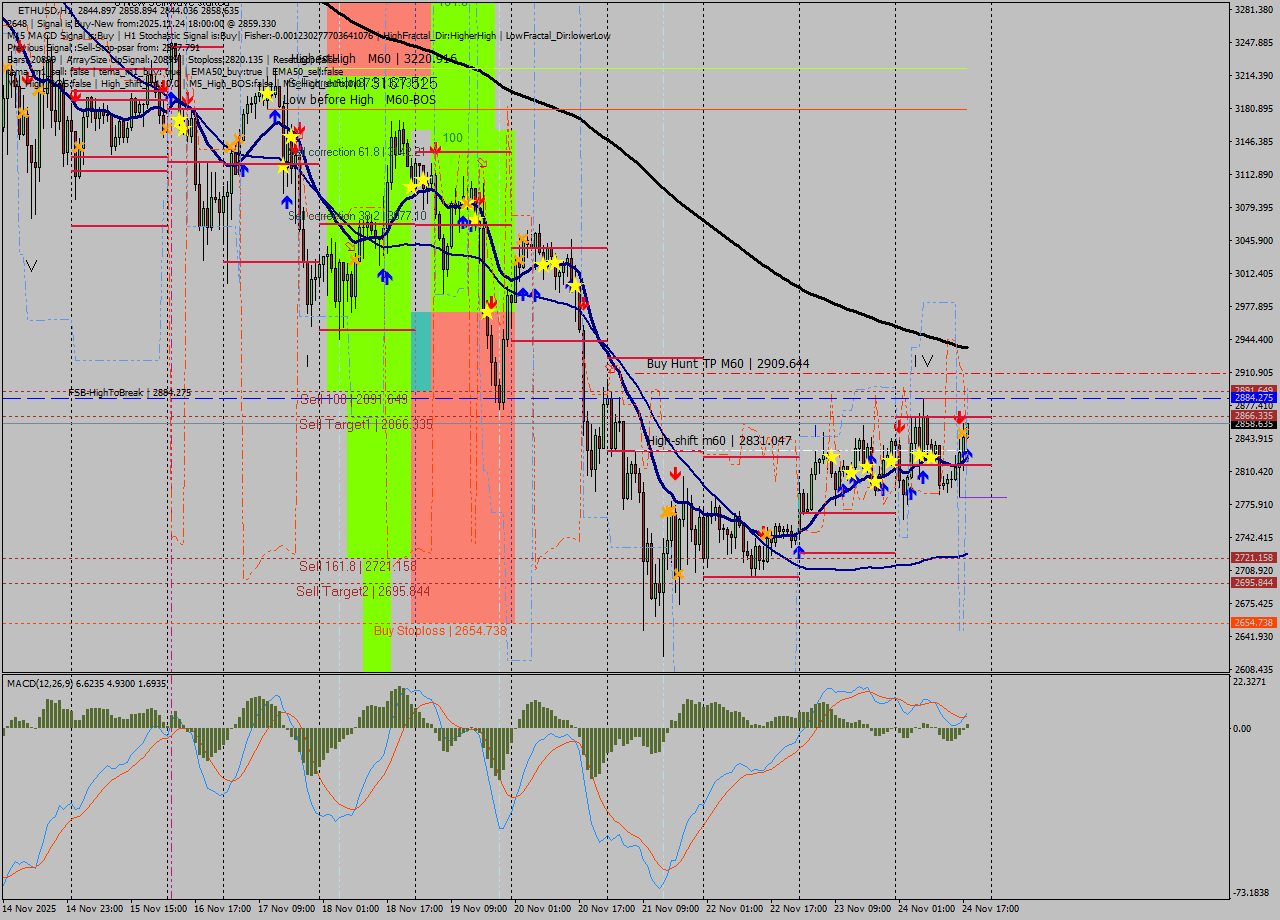Click the lowest blue up arrow in left green zone
Viewport: 1280px width, 920px height.
[384, 275]
